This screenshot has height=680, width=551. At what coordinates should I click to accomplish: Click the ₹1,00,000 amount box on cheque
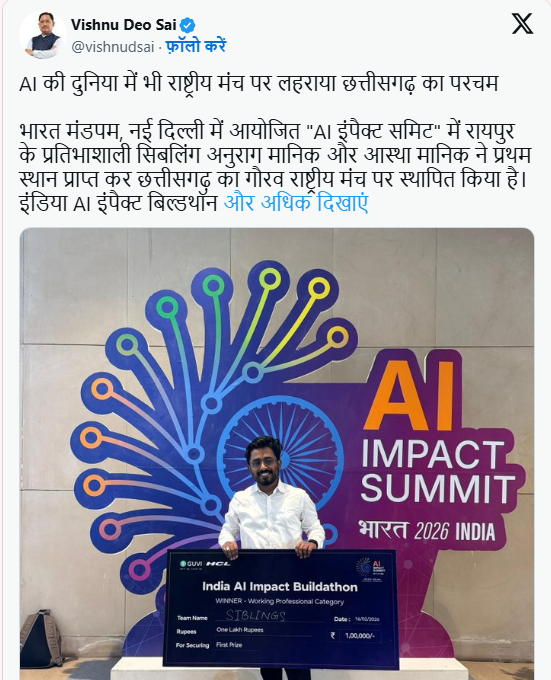pyautogui.click(x=355, y=636)
